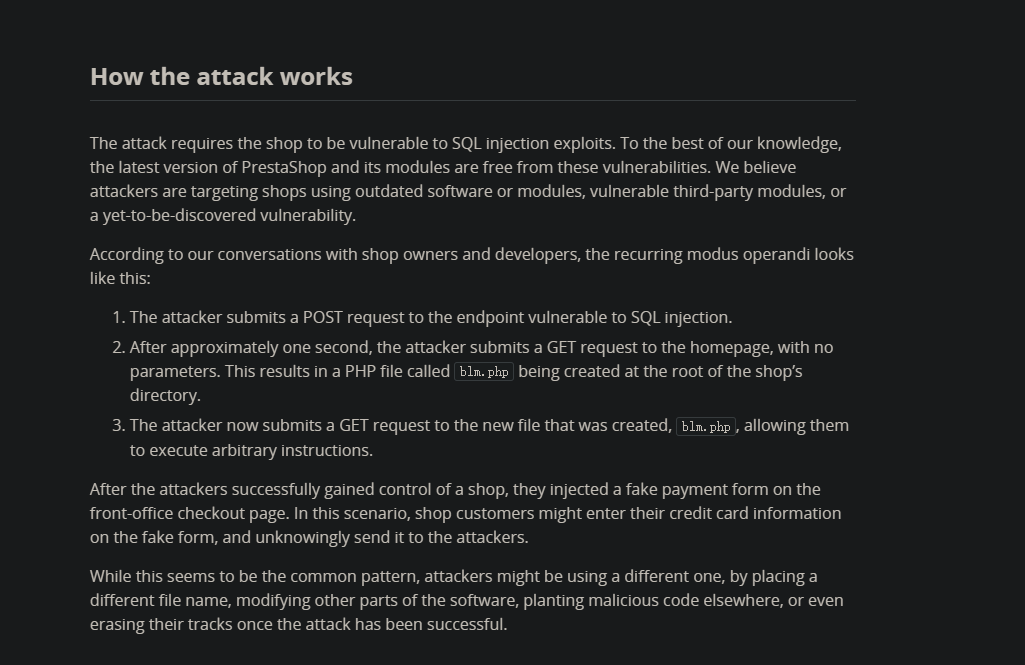Image resolution: width=1025 pixels, height=665 pixels.
Task: Click the text 'execute arbitrary instructions'
Action: coord(260,451)
